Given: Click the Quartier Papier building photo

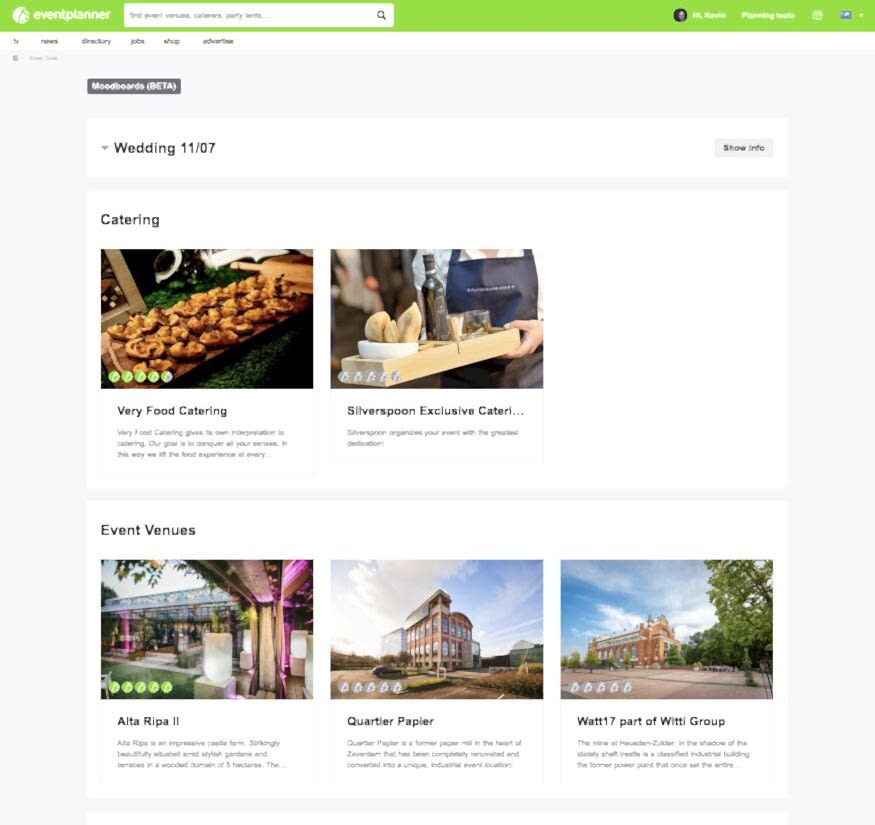Looking at the screenshot, I should coord(436,629).
